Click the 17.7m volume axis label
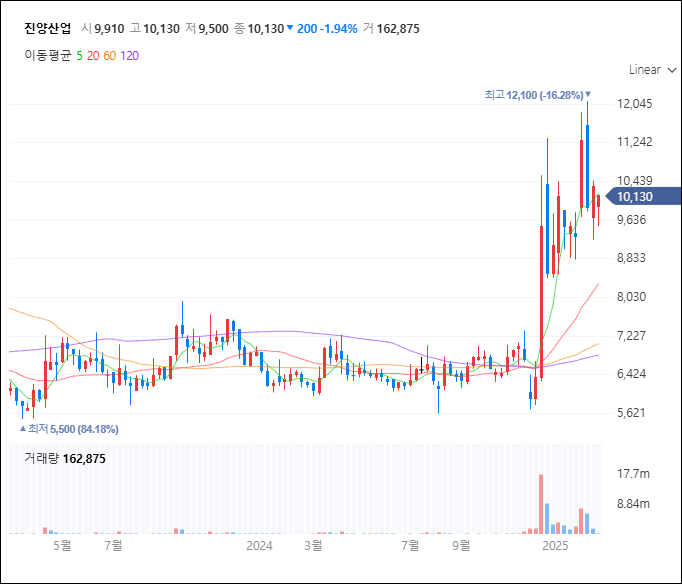 pos(633,474)
